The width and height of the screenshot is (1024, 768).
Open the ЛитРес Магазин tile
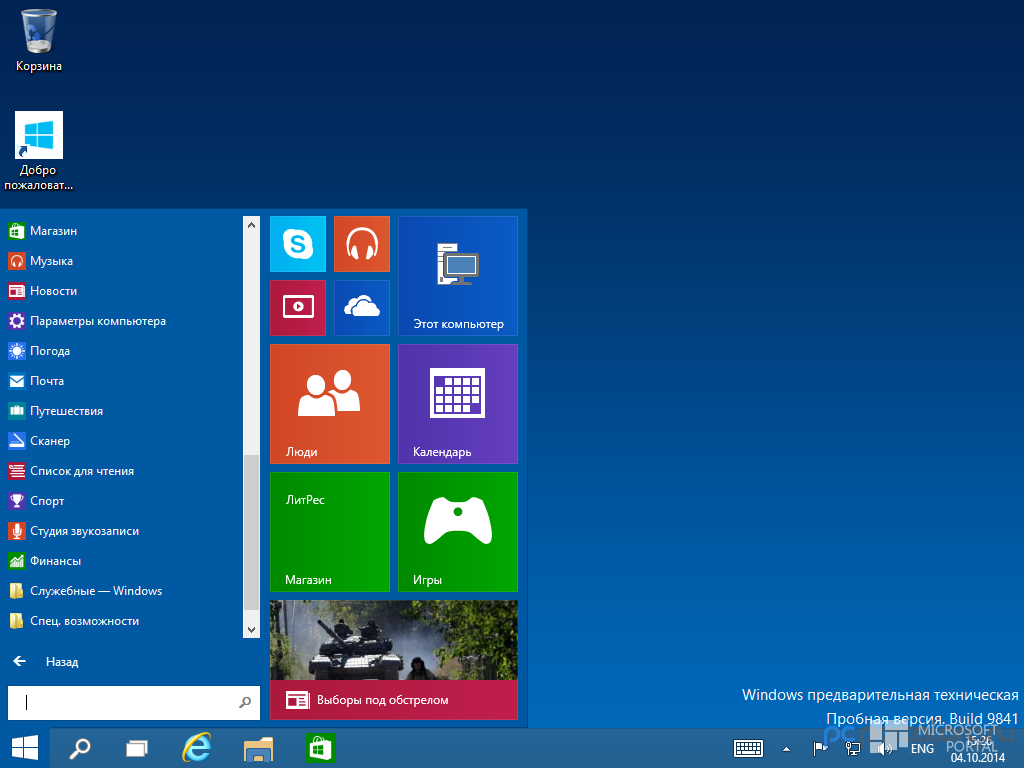coord(330,532)
